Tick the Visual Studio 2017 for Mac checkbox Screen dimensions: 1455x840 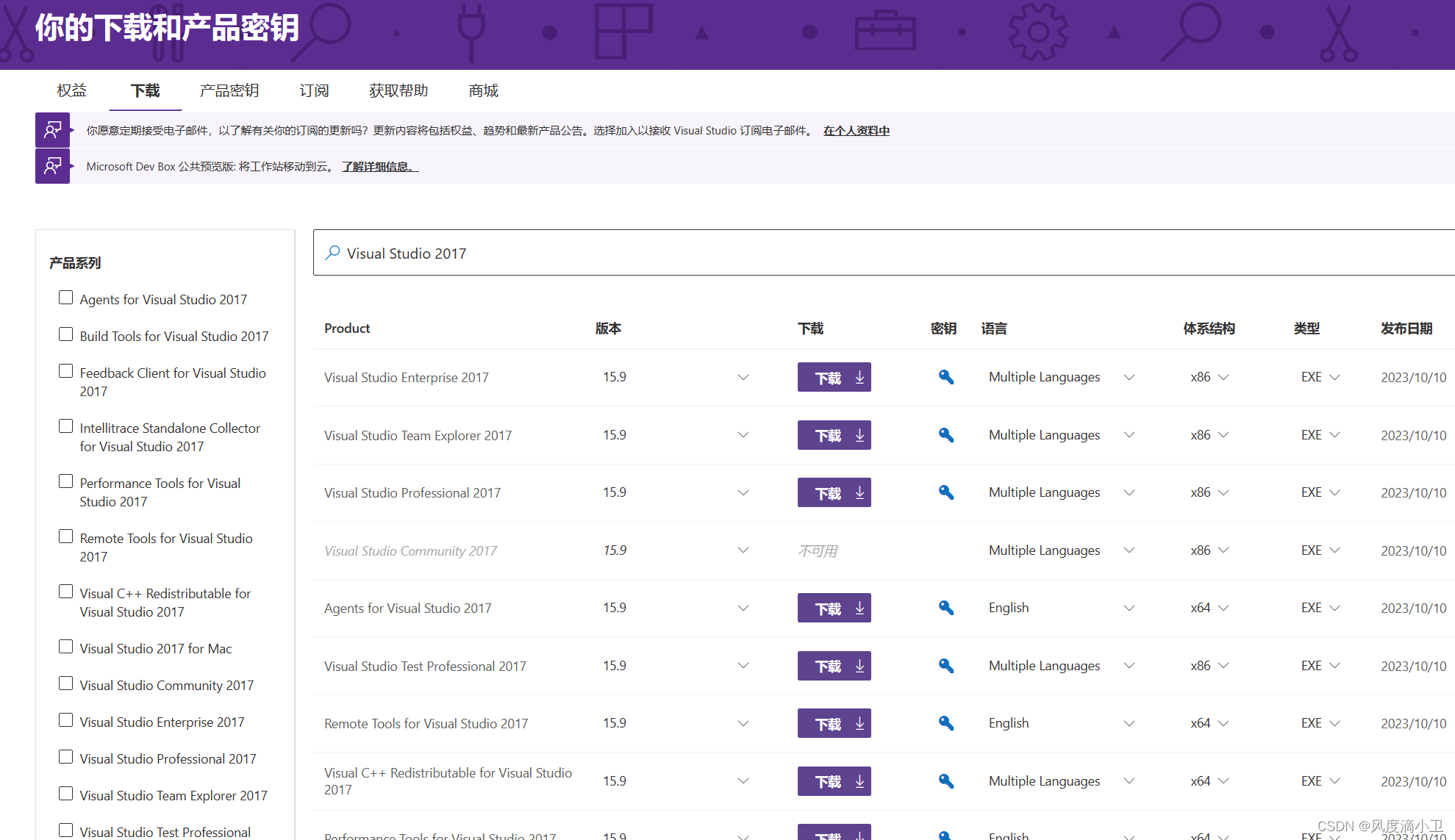coord(65,647)
